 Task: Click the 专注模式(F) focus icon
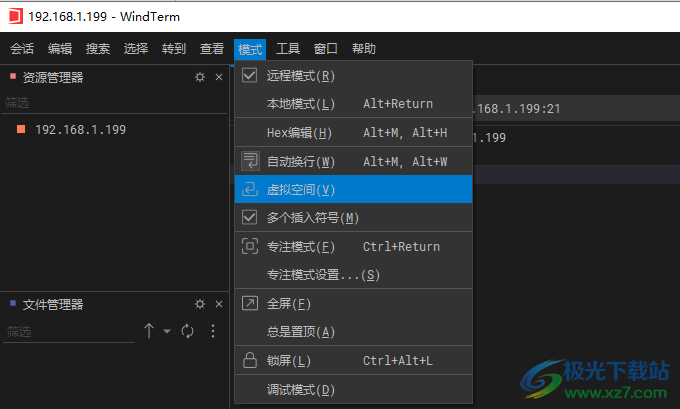(250, 246)
